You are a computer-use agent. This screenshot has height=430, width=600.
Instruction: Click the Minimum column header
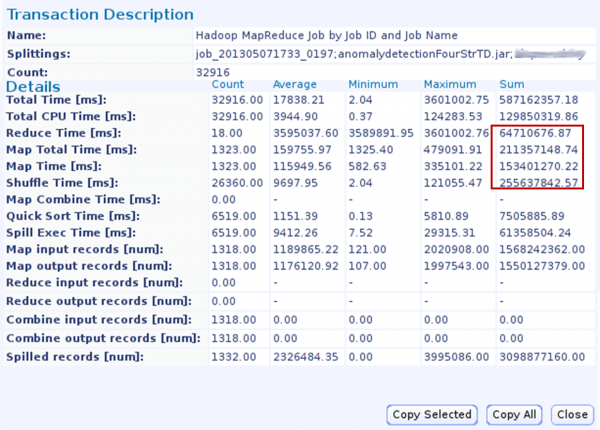373,84
